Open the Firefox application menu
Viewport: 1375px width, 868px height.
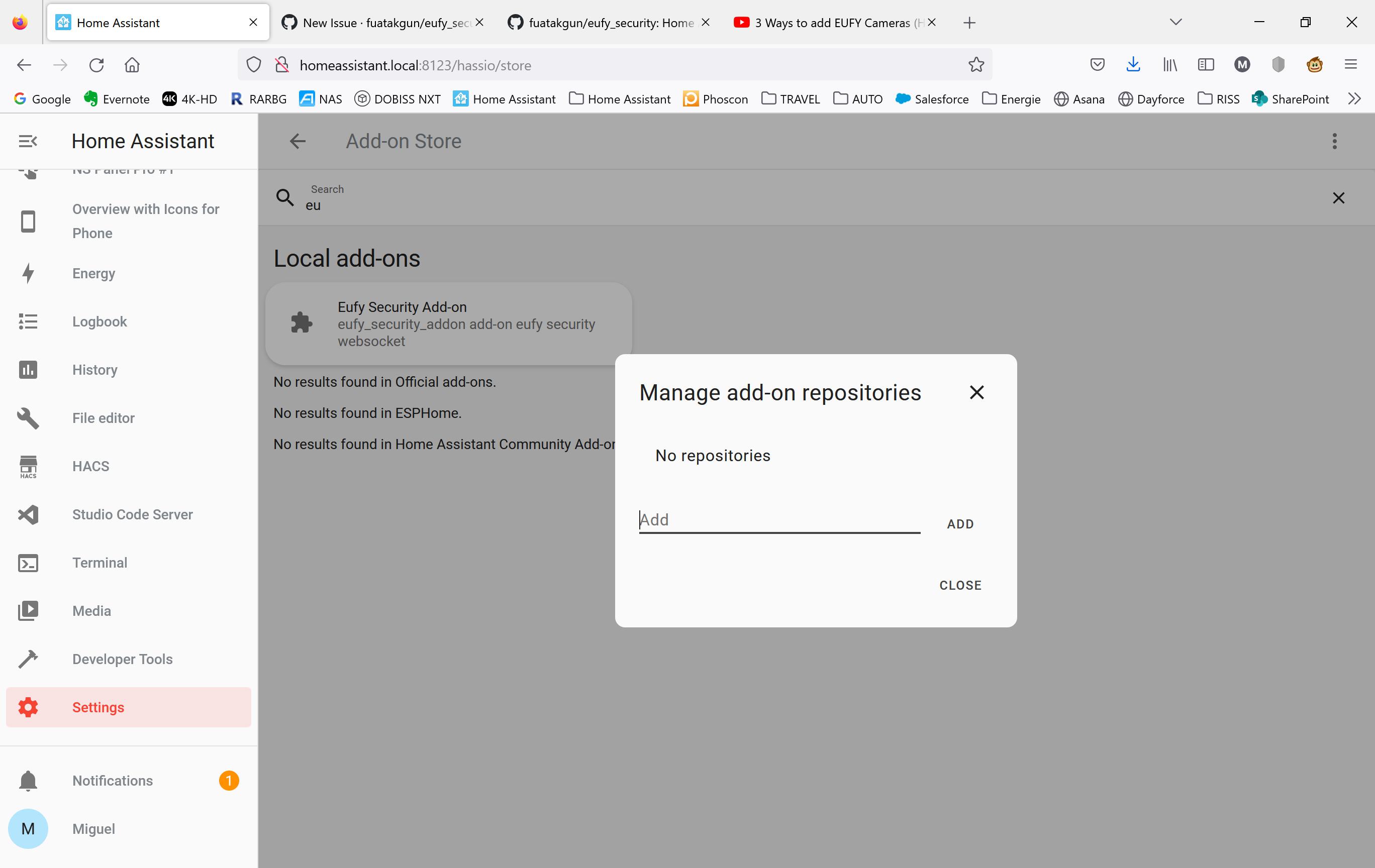tap(1350, 65)
